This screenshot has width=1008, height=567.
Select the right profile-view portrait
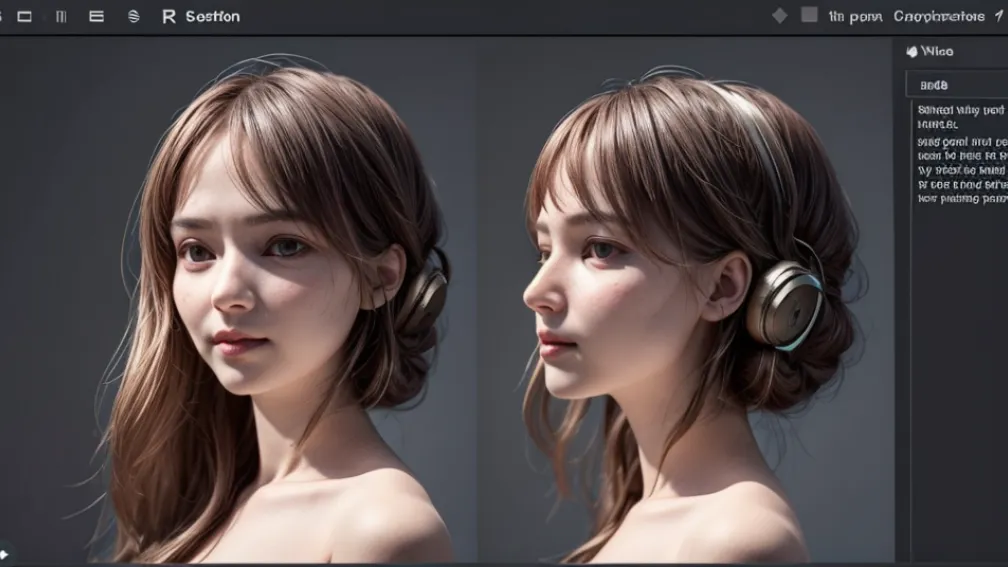pyautogui.click(x=680, y=300)
